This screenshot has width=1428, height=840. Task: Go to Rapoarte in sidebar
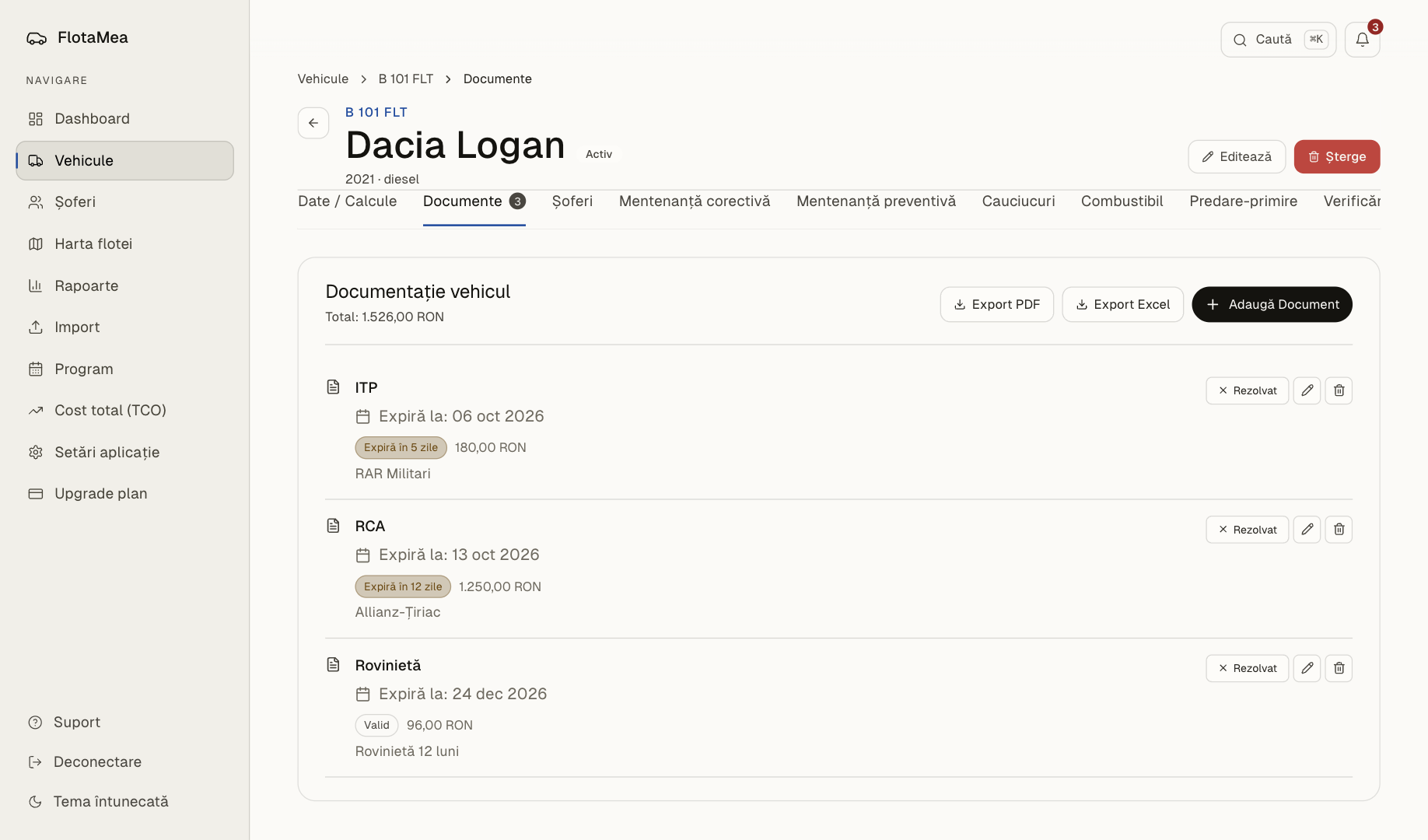124,285
